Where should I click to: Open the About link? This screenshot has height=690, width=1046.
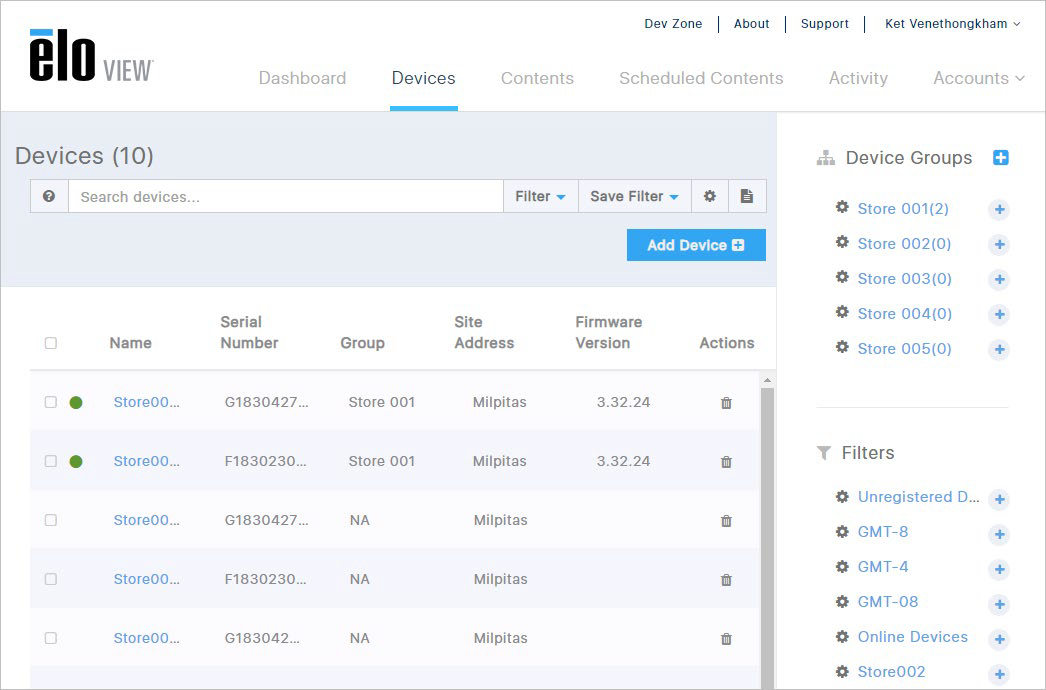751,24
